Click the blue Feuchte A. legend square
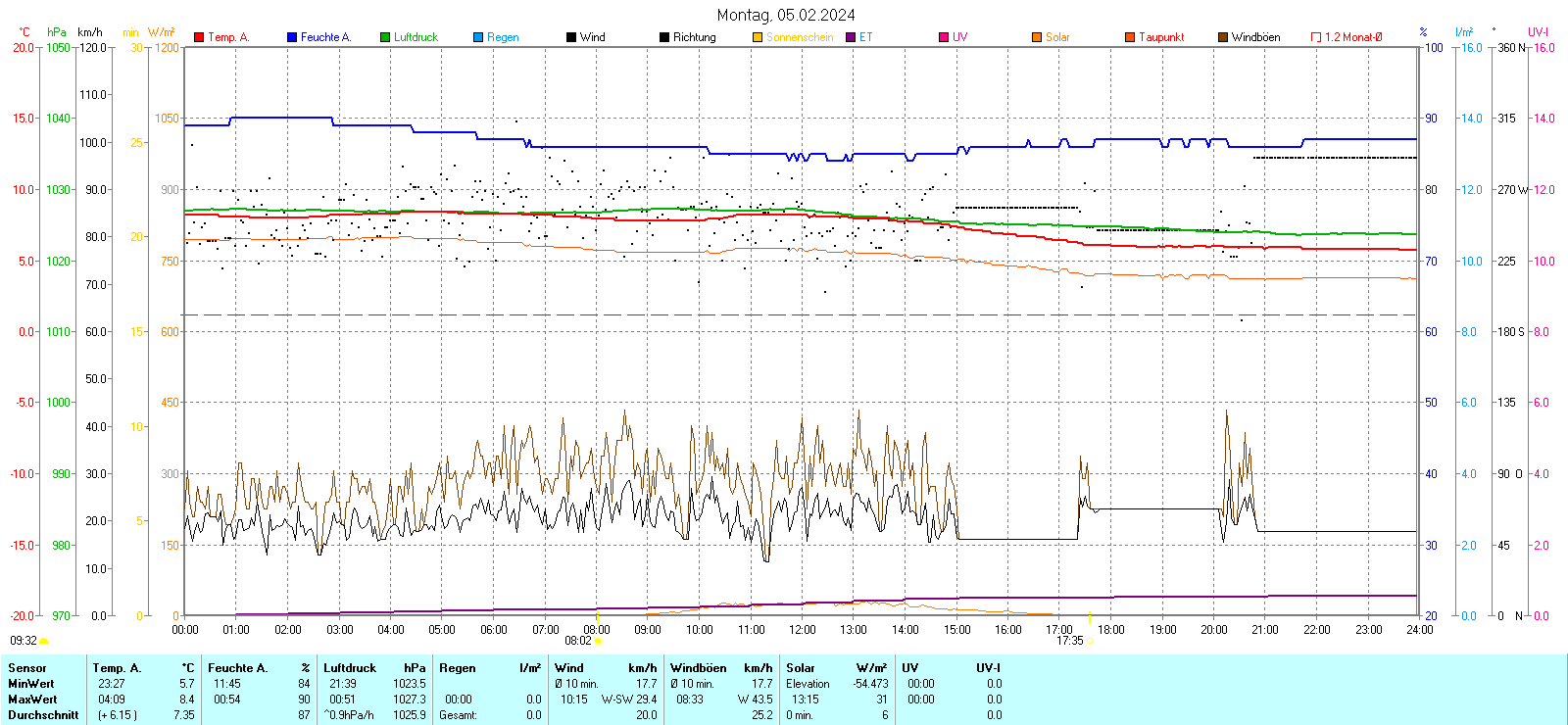1568x725 pixels. [x=292, y=37]
